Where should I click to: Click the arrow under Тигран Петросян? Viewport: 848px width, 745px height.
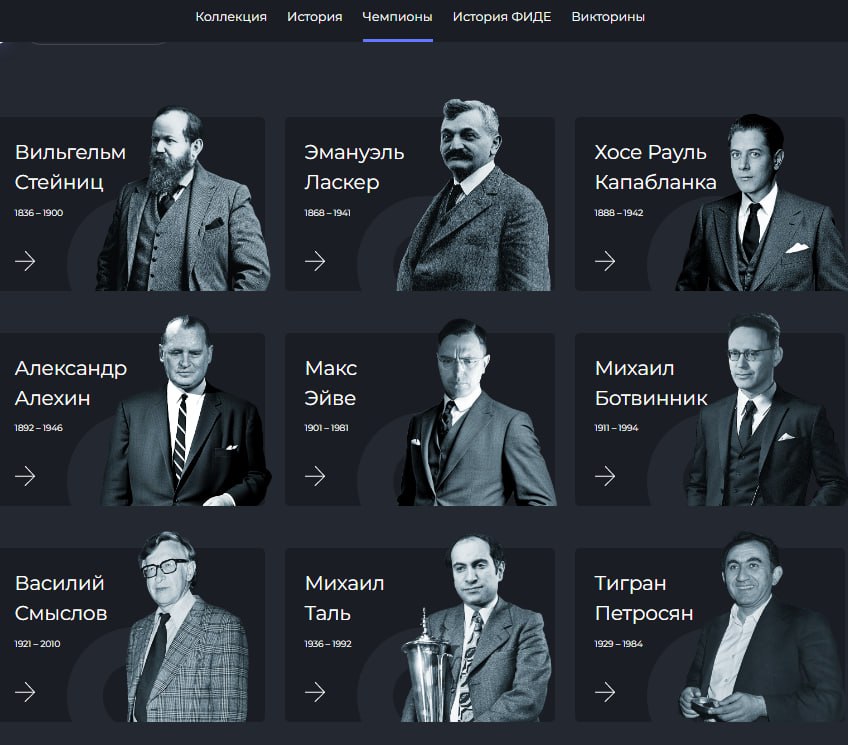(605, 691)
